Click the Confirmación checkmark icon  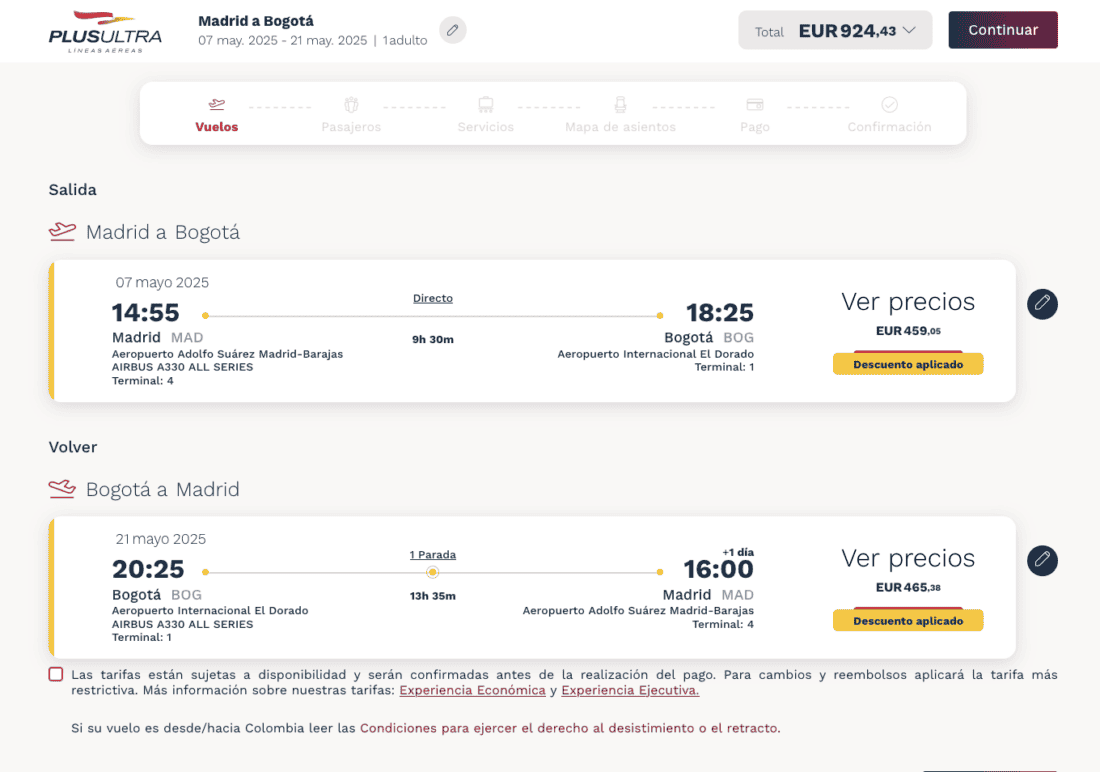(889, 104)
